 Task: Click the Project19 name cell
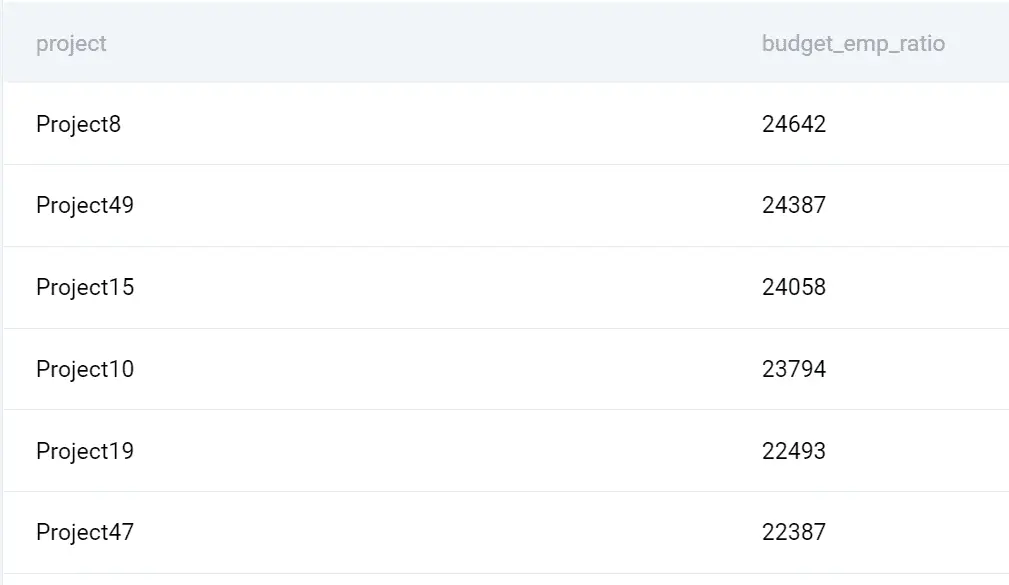coord(85,451)
